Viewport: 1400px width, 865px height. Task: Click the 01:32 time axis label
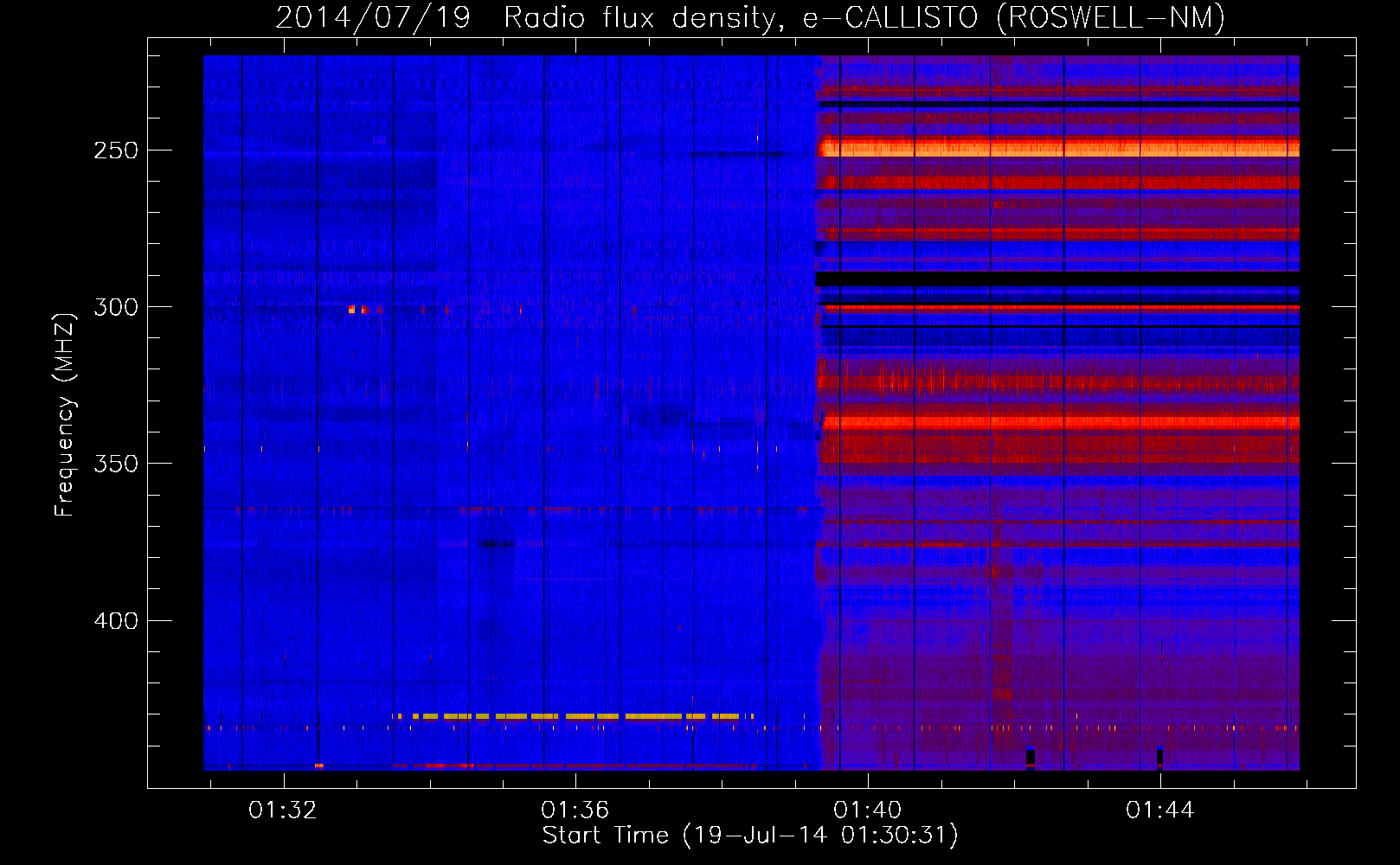[283, 811]
